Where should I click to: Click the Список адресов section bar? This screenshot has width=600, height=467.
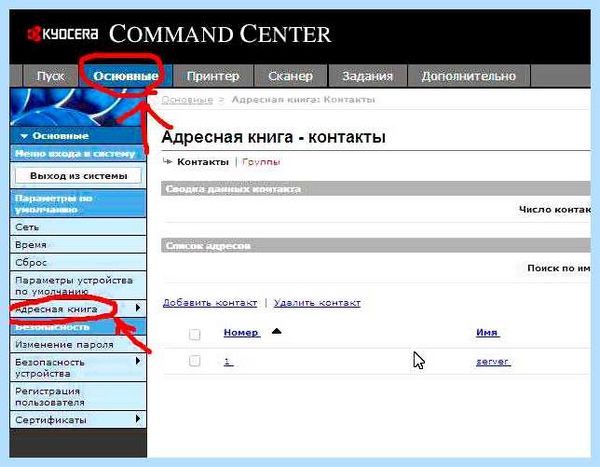click(x=376, y=246)
